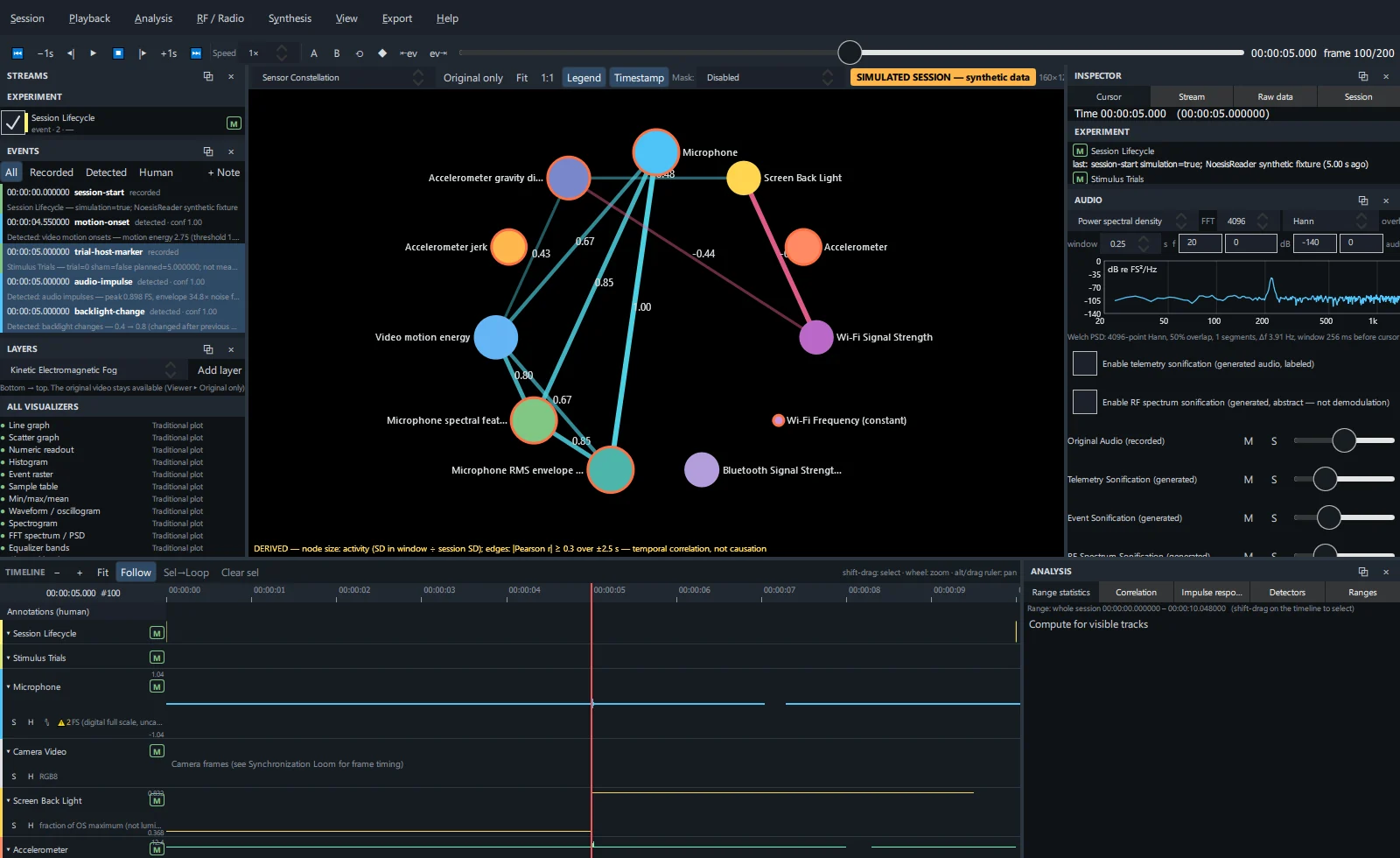Step one frame back

(71, 53)
